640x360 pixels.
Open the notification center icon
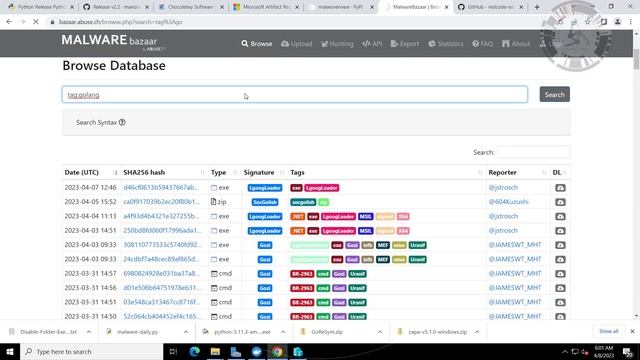coord(628,351)
